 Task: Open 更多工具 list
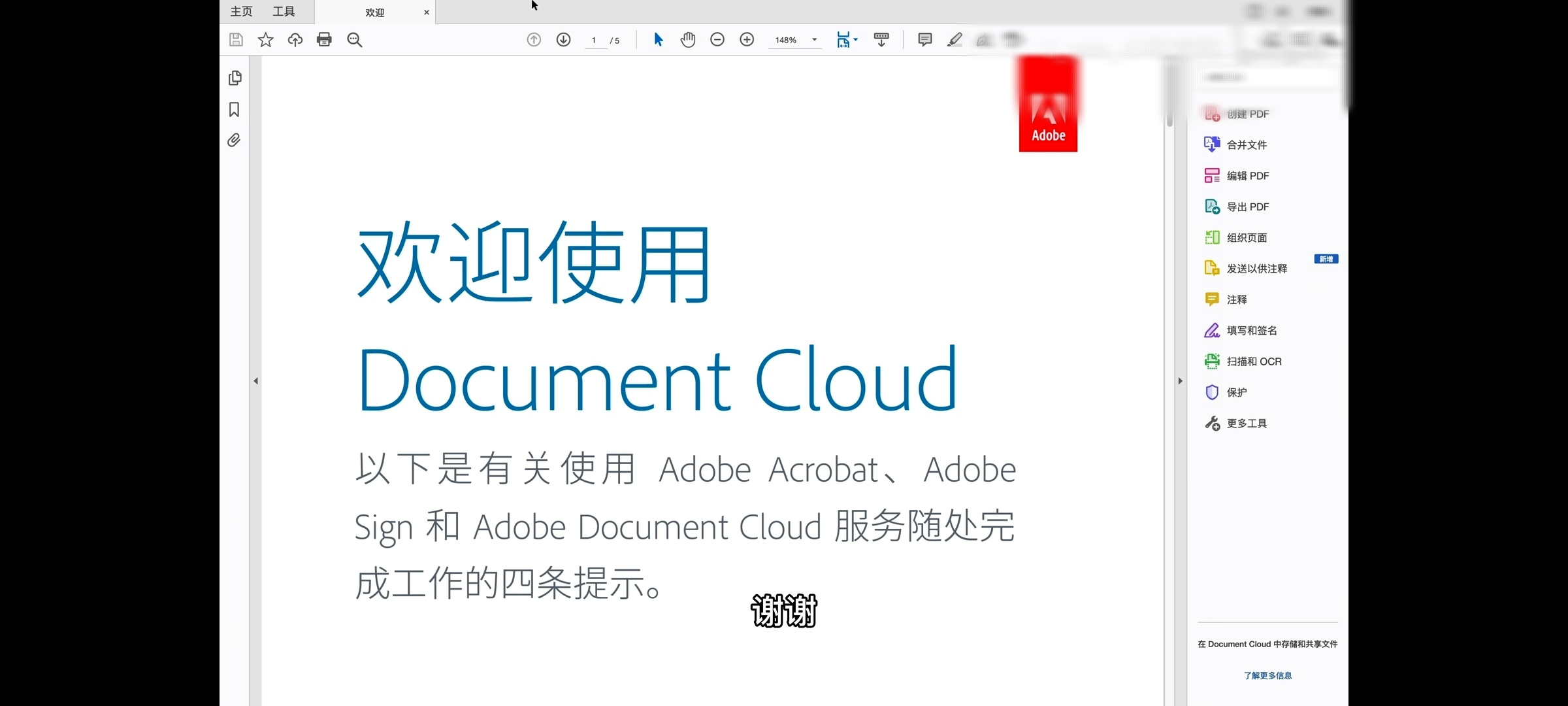(1235, 424)
